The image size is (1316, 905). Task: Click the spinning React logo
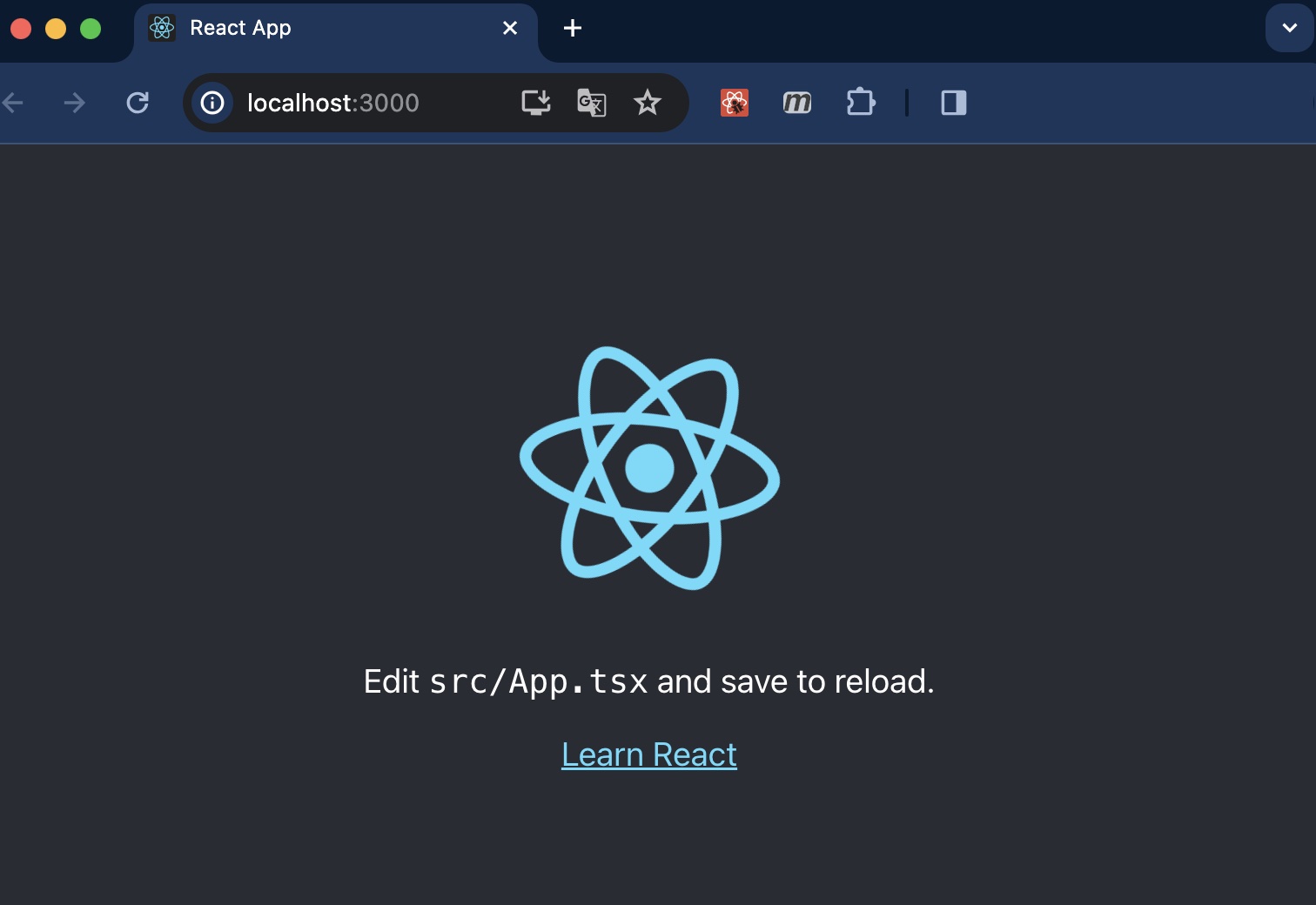(649, 468)
